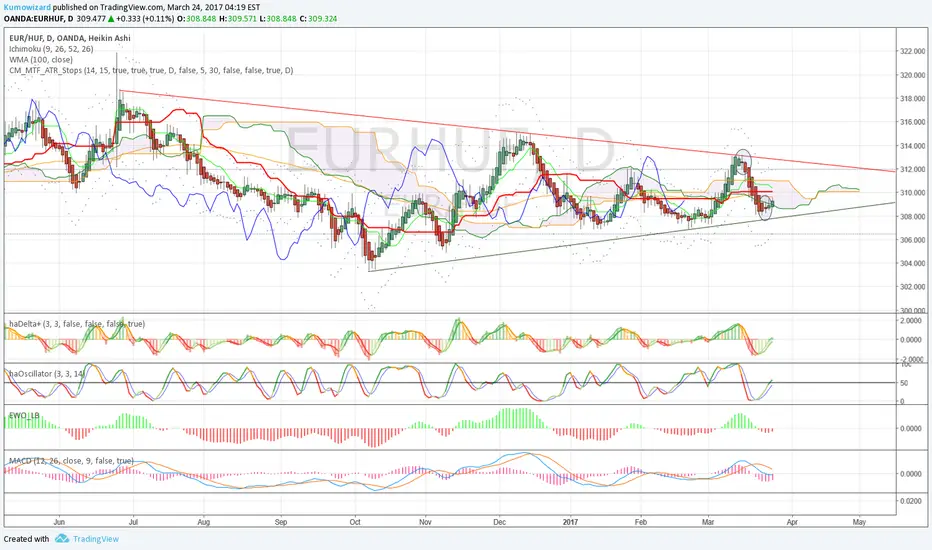Click the open value O:308.848
This screenshot has height=550, width=932.
pos(196,18)
